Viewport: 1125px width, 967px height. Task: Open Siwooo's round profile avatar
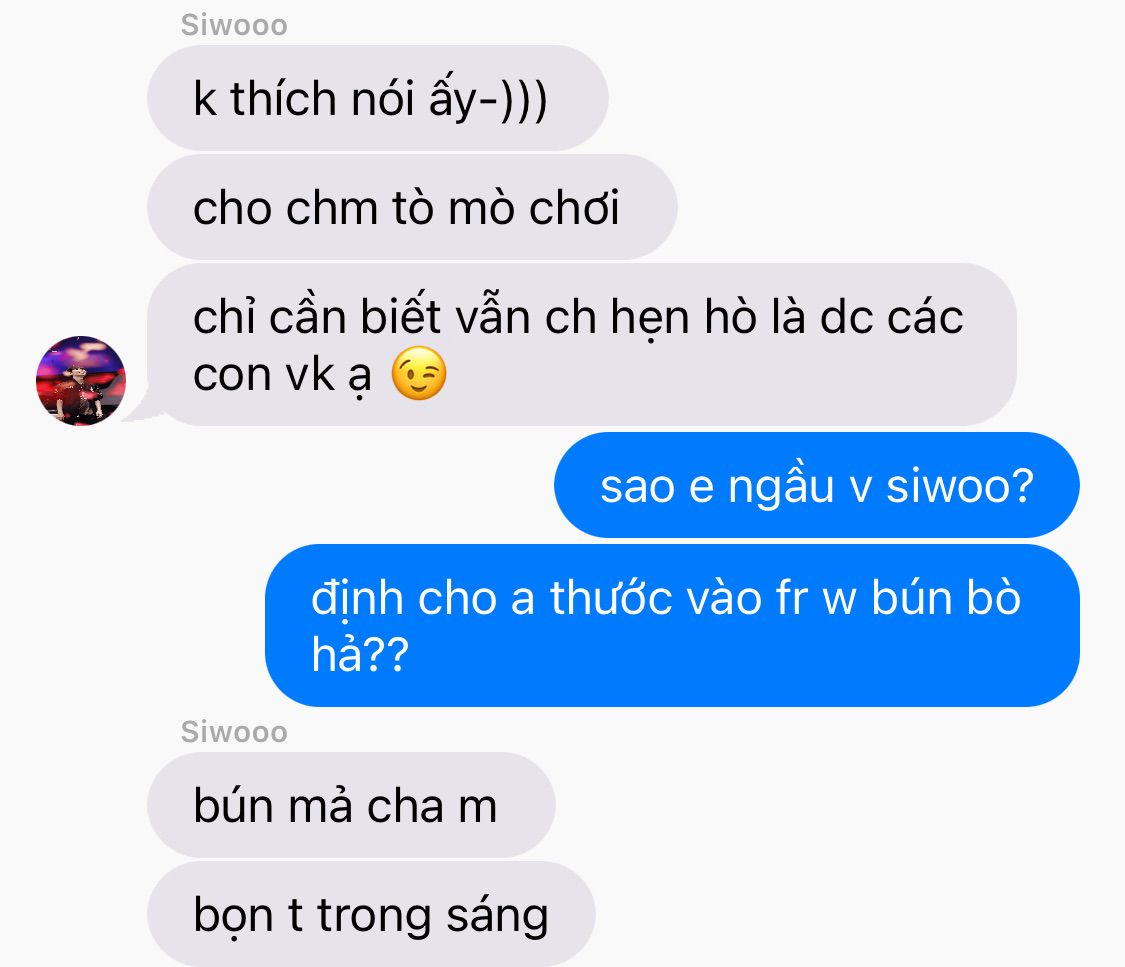(81, 380)
